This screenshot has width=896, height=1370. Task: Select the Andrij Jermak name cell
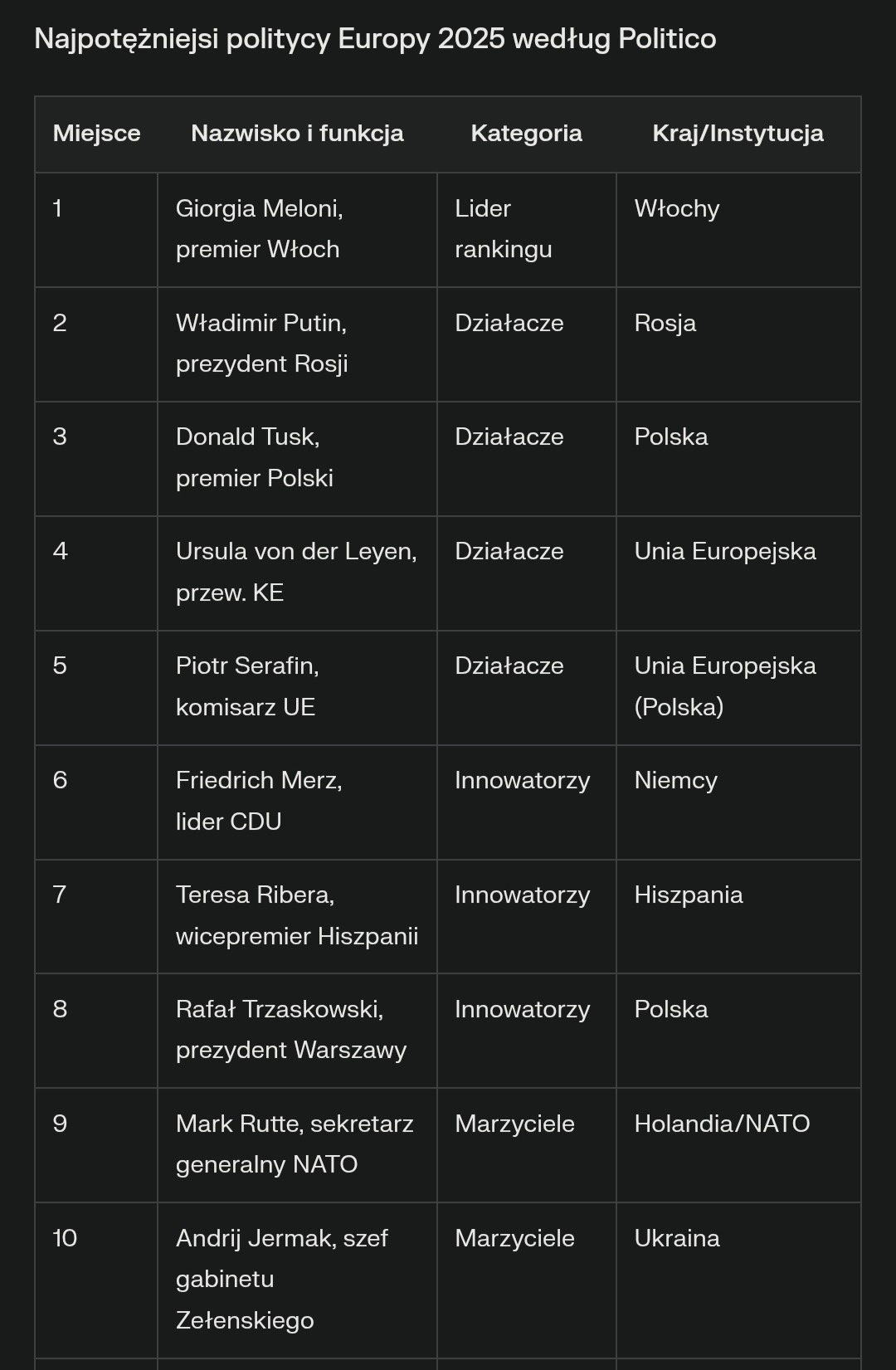(281, 1279)
